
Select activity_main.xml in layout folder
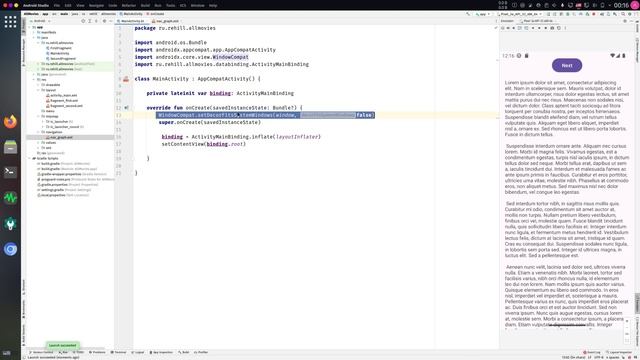tap(63, 96)
